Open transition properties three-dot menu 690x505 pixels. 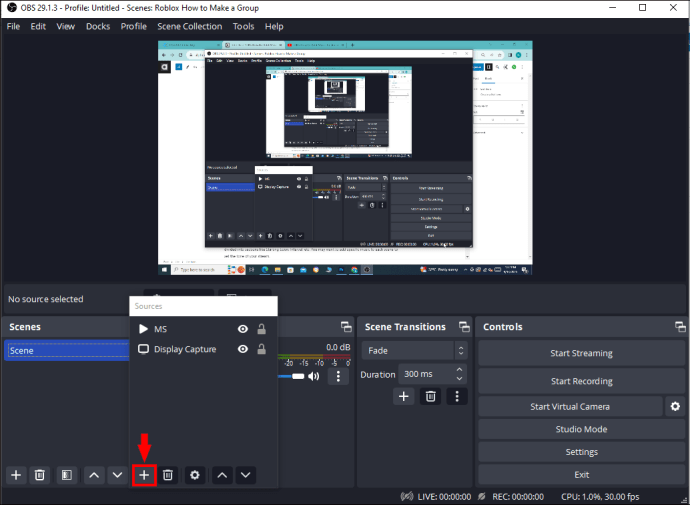457,396
